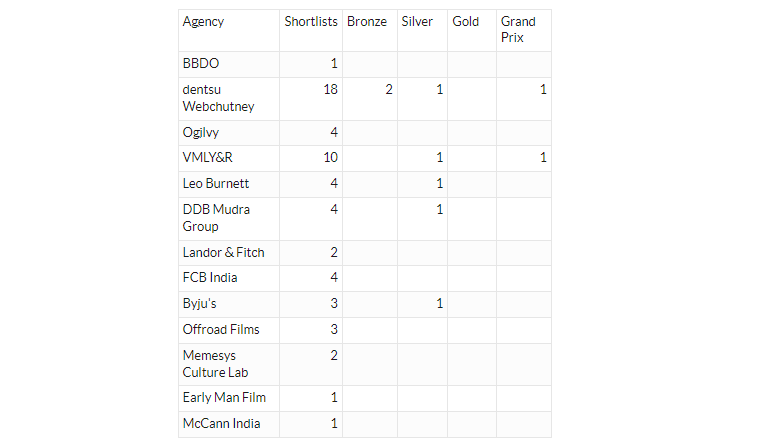The width and height of the screenshot is (758, 448).
Task: Click the DDB Mudra Group cell
Action: click(229, 218)
